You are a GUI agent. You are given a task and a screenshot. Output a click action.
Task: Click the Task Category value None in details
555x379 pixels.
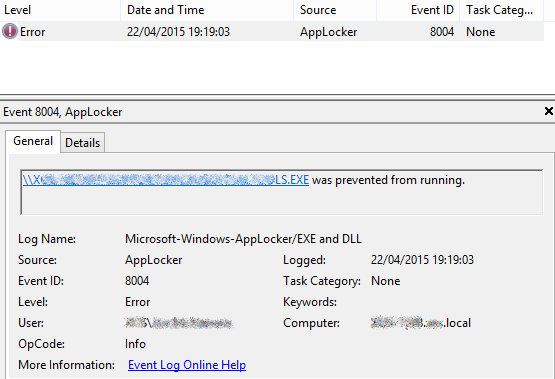pos(385,281)
